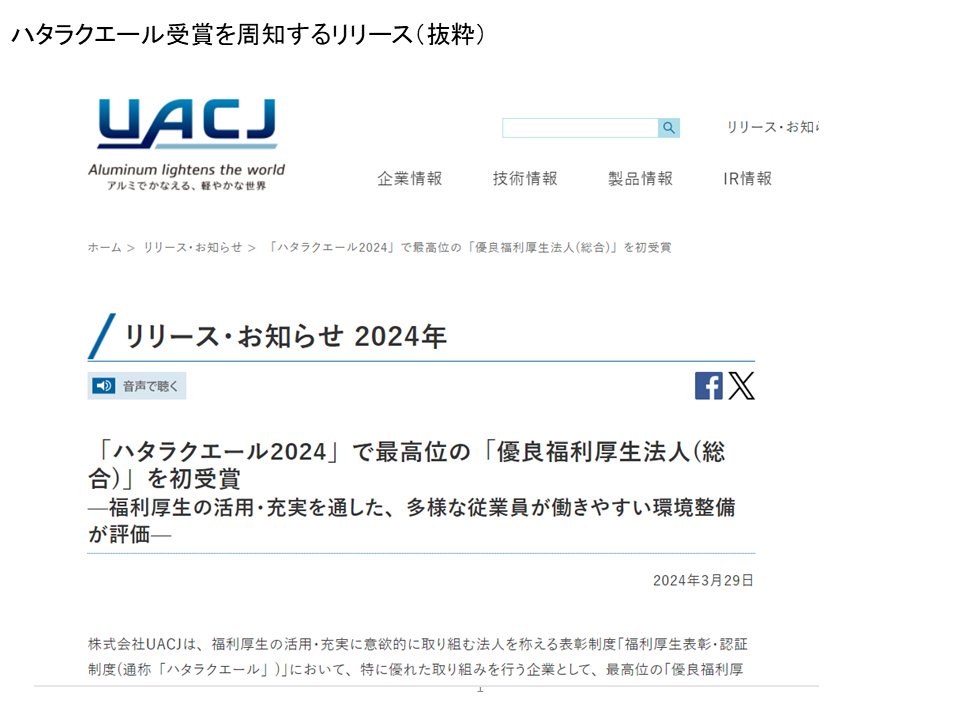This screenshot has width=960, height=720.
Task: Share the release on Facebook
Action: click(x=708, y=386)
